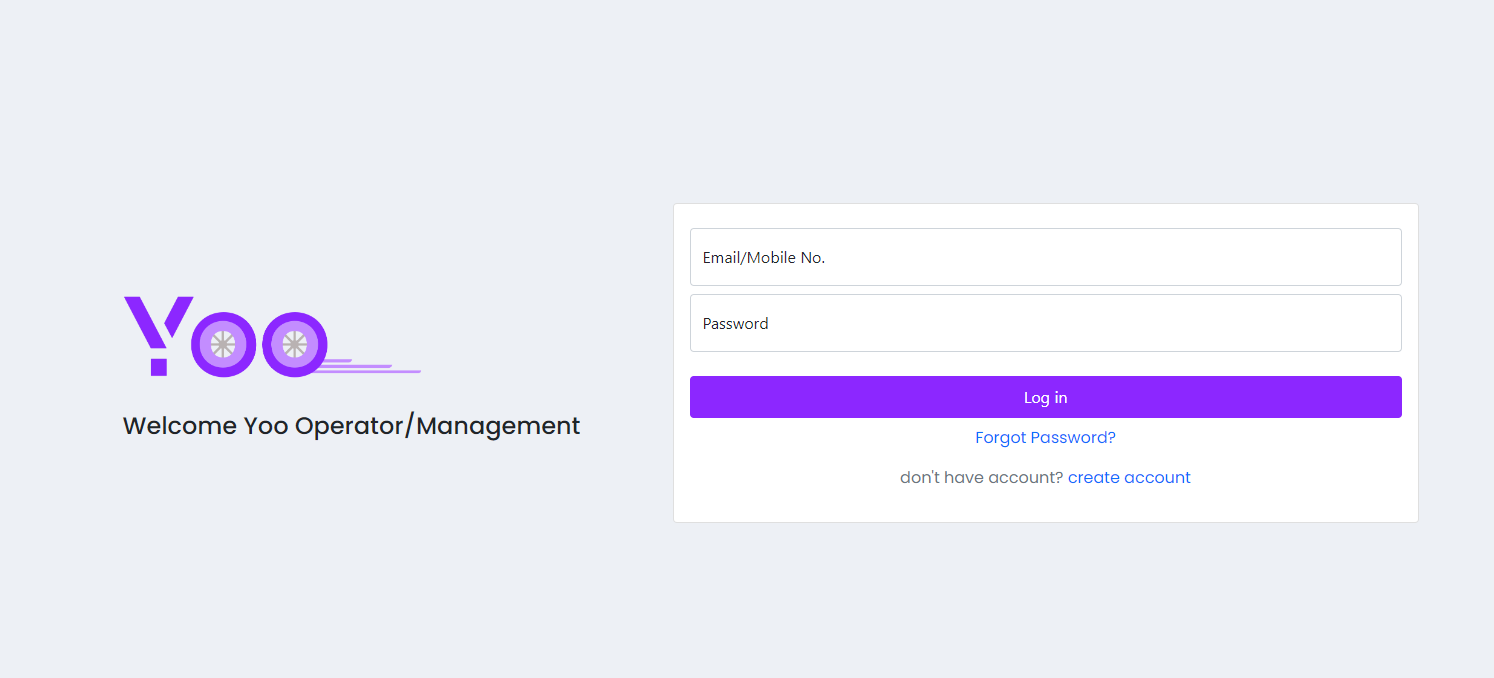Click the Email/Mobile No. placeholder text

(764, 257)
